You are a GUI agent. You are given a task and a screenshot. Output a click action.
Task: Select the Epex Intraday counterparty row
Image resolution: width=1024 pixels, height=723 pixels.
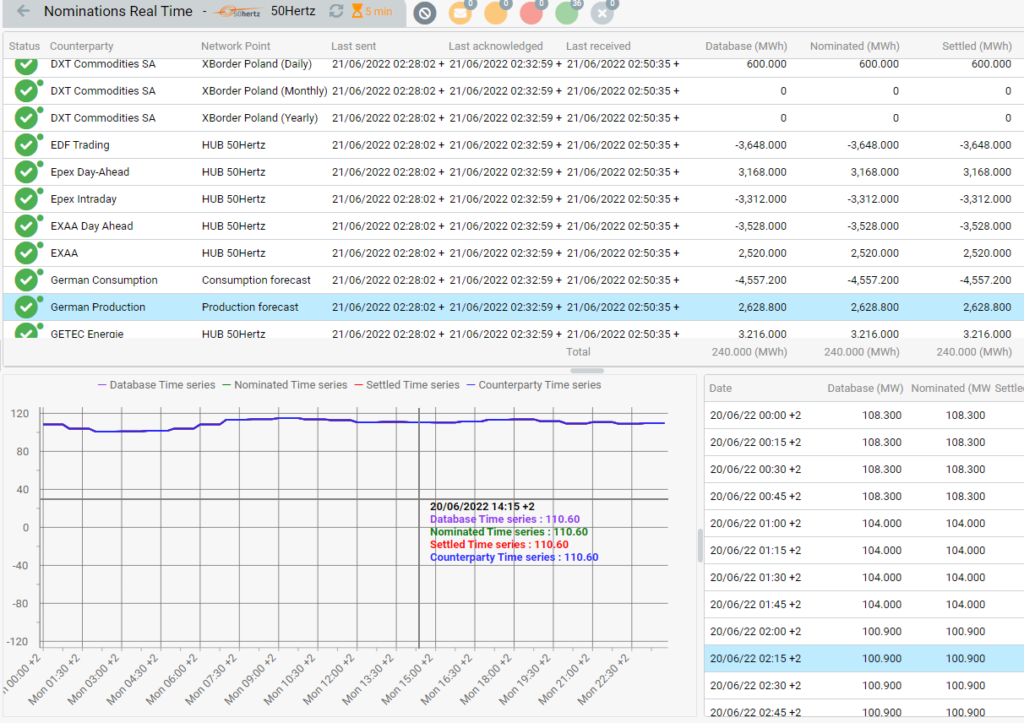pyautogui.click(x=83, y=199)
